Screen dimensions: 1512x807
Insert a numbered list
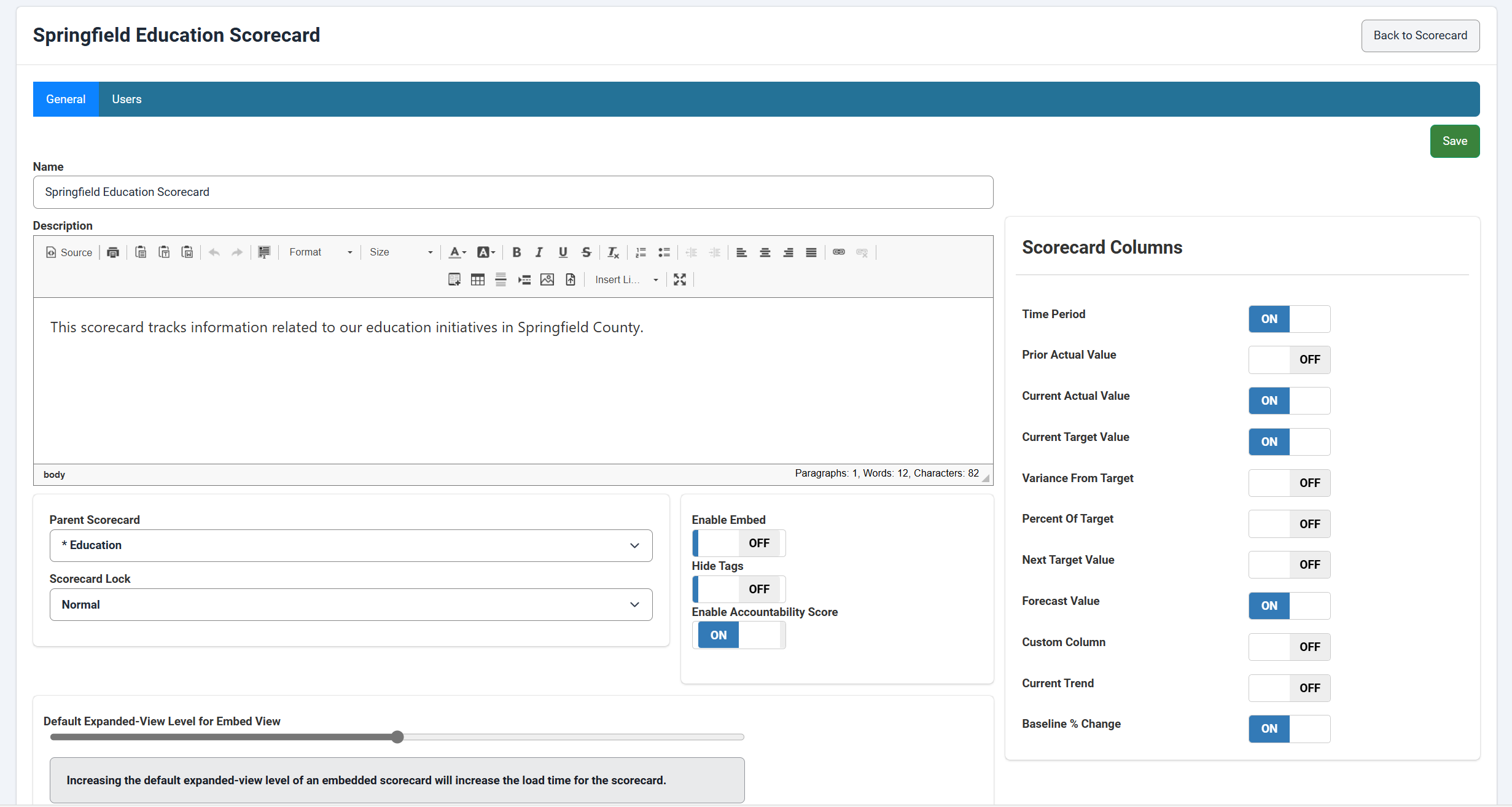coord(641,252)
